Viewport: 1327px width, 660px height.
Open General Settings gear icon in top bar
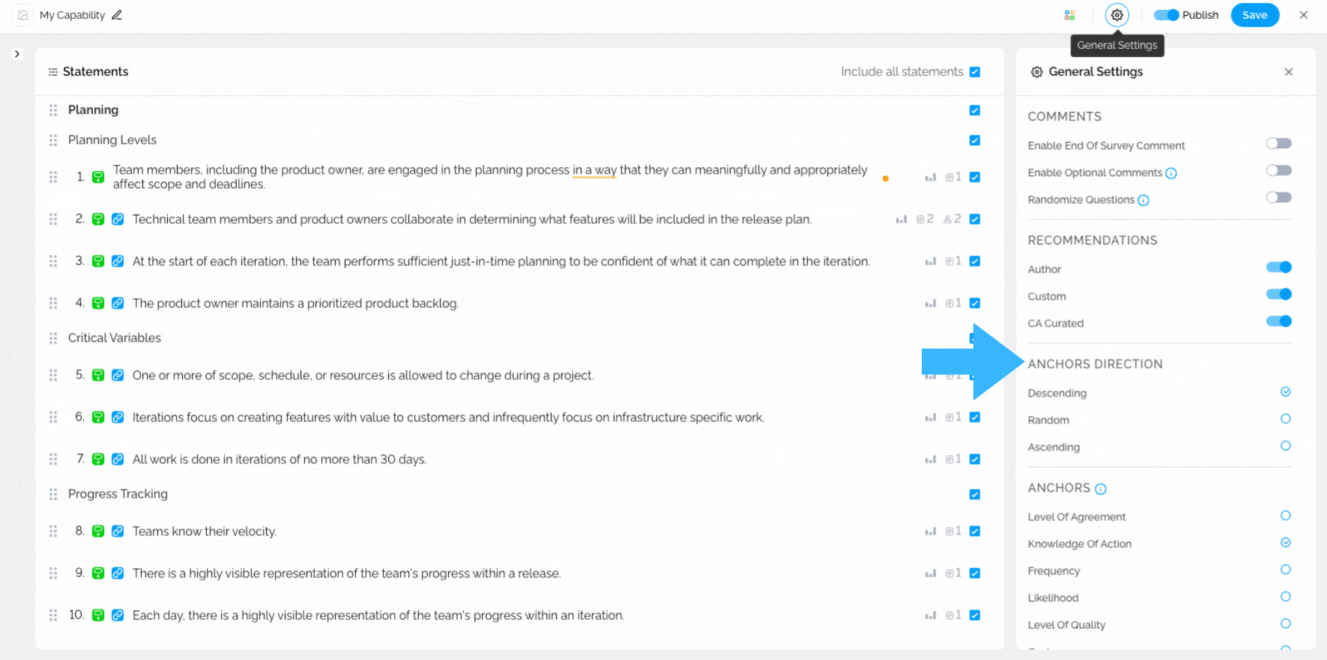(x=1117, y=15)
